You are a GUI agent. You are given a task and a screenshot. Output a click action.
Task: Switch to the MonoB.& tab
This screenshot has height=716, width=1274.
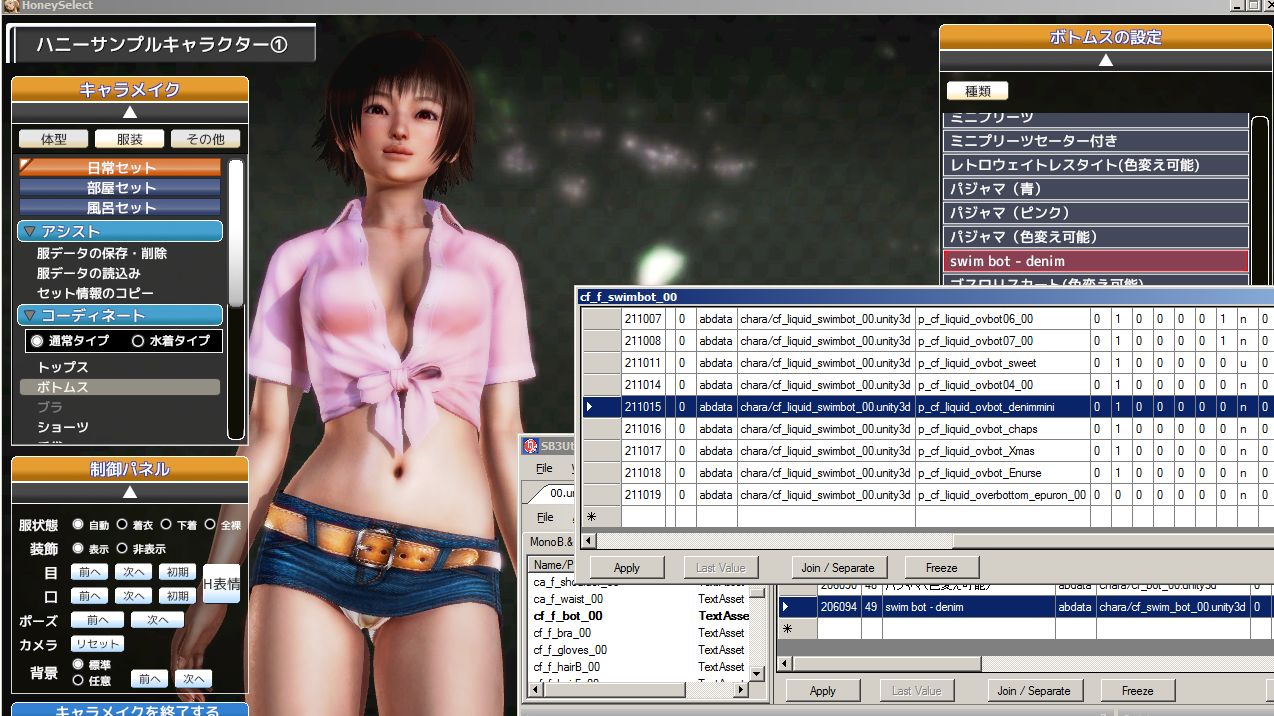pyautogui.click(x=551, y=542)
